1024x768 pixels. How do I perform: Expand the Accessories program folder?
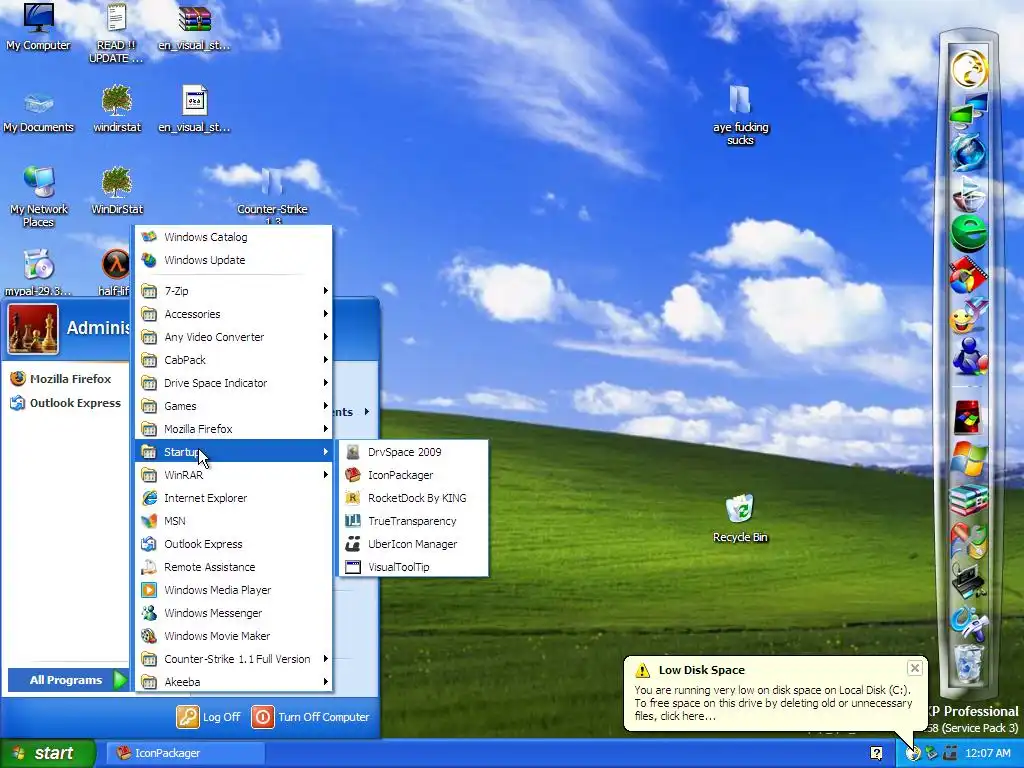click(234, 314)
